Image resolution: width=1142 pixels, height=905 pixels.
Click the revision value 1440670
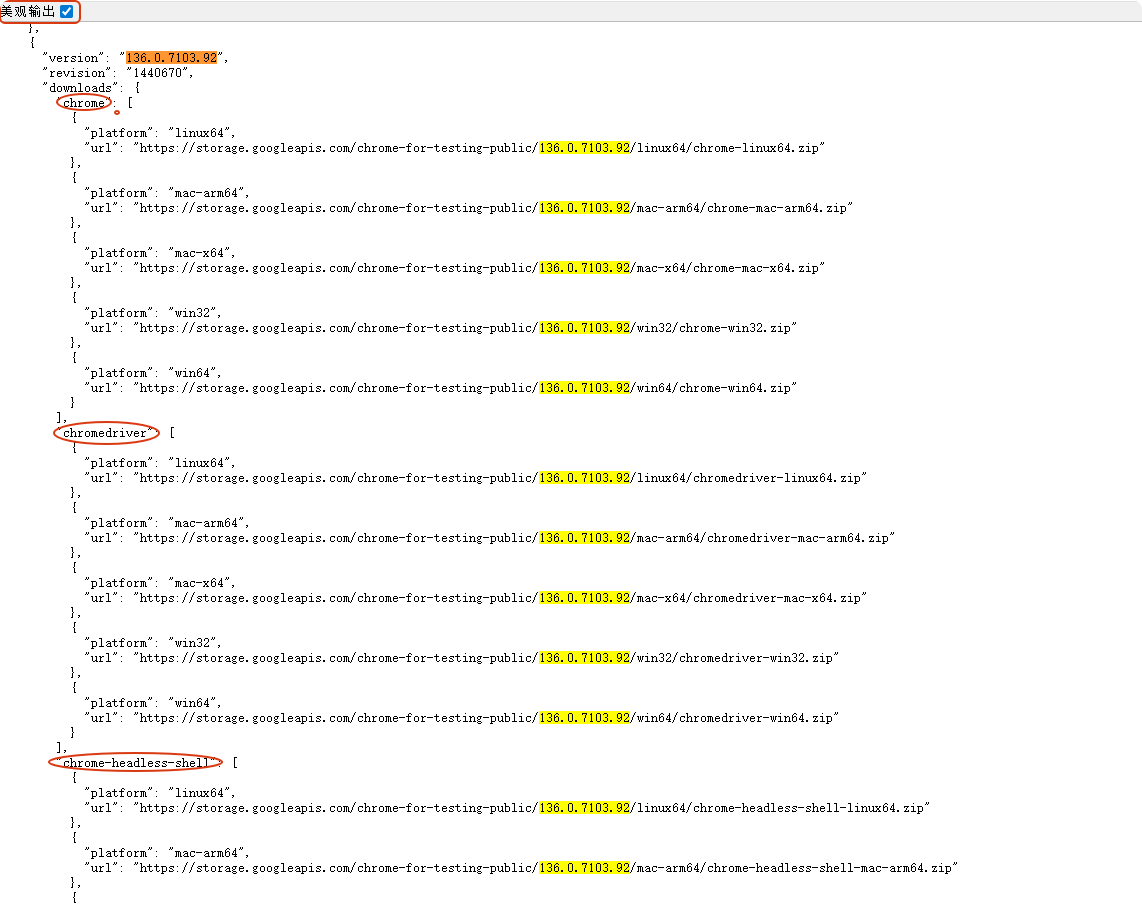click(157, 73)
